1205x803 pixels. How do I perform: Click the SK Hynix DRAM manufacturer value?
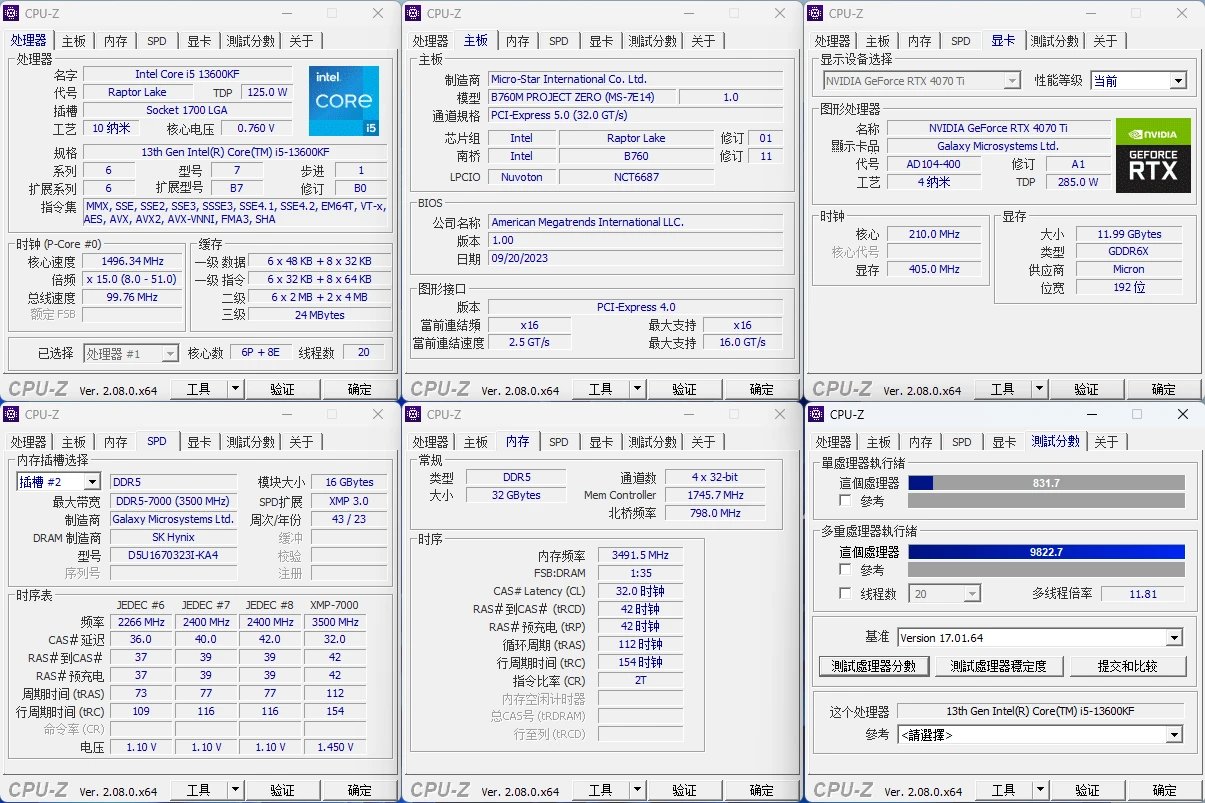click(x=173, y=537)
